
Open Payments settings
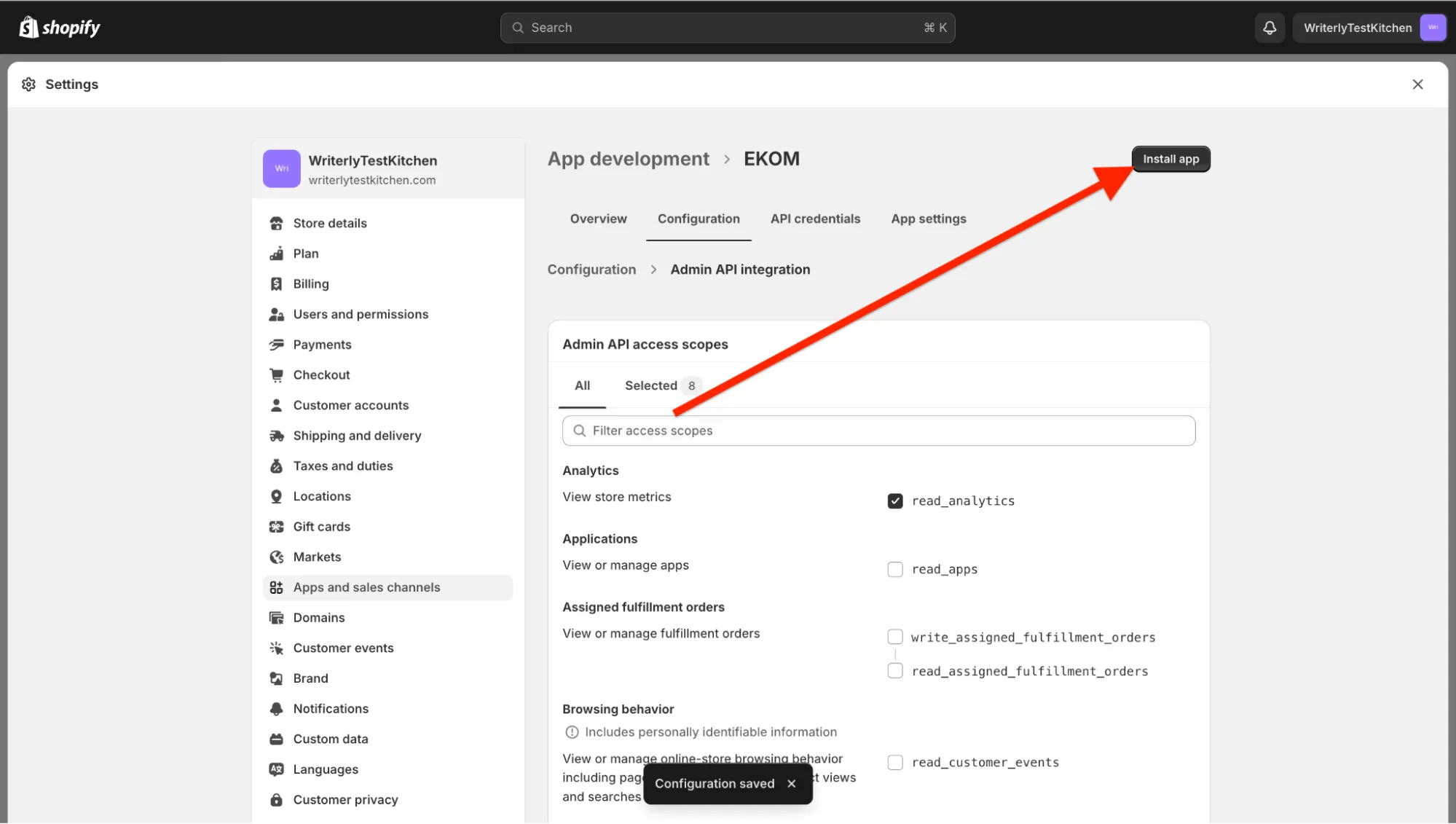pyautogui.click(x=388, y=345)
